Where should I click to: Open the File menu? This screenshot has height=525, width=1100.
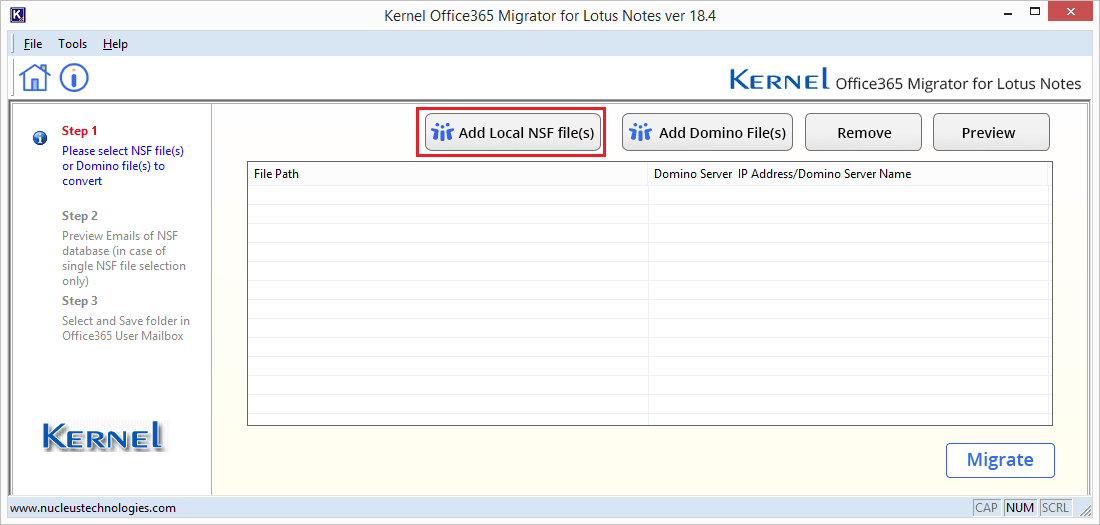coord(33,44)
